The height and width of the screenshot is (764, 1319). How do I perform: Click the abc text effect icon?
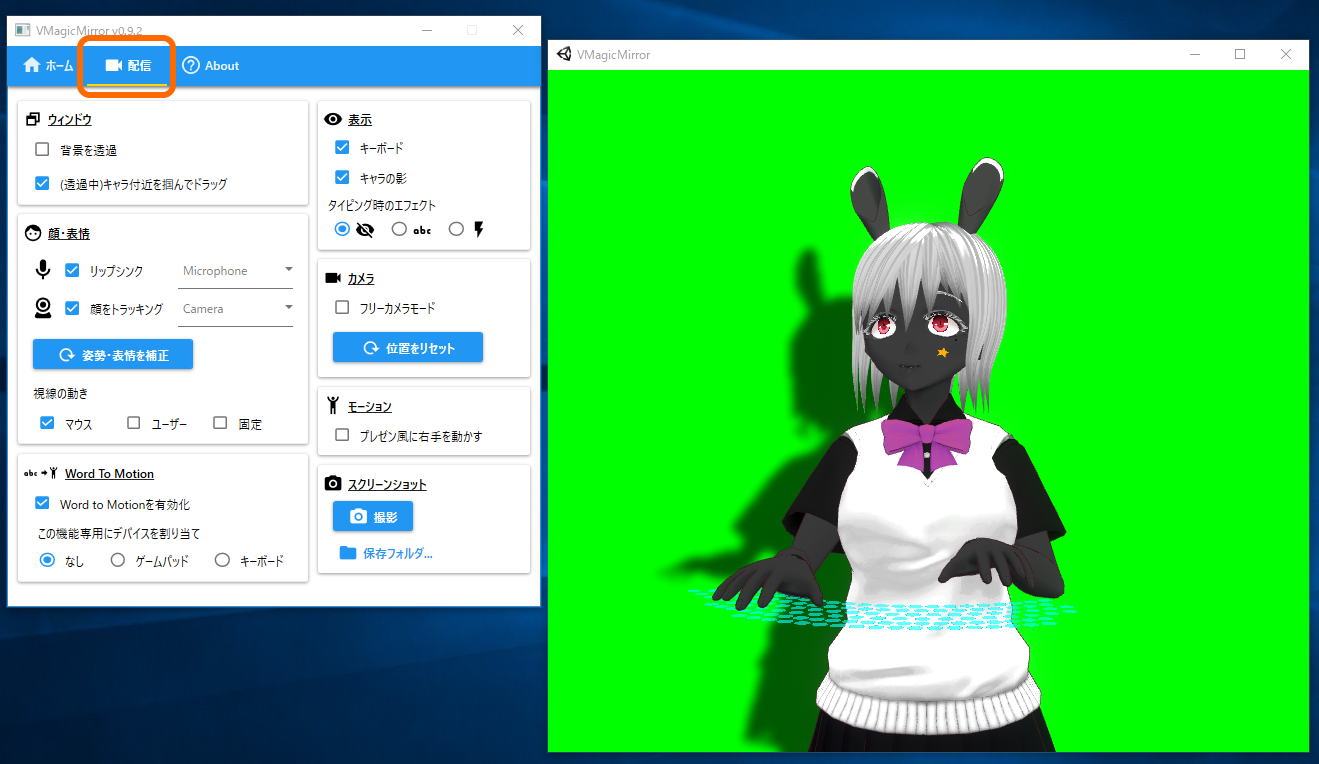pyautogui.click(x=422, y=230)
